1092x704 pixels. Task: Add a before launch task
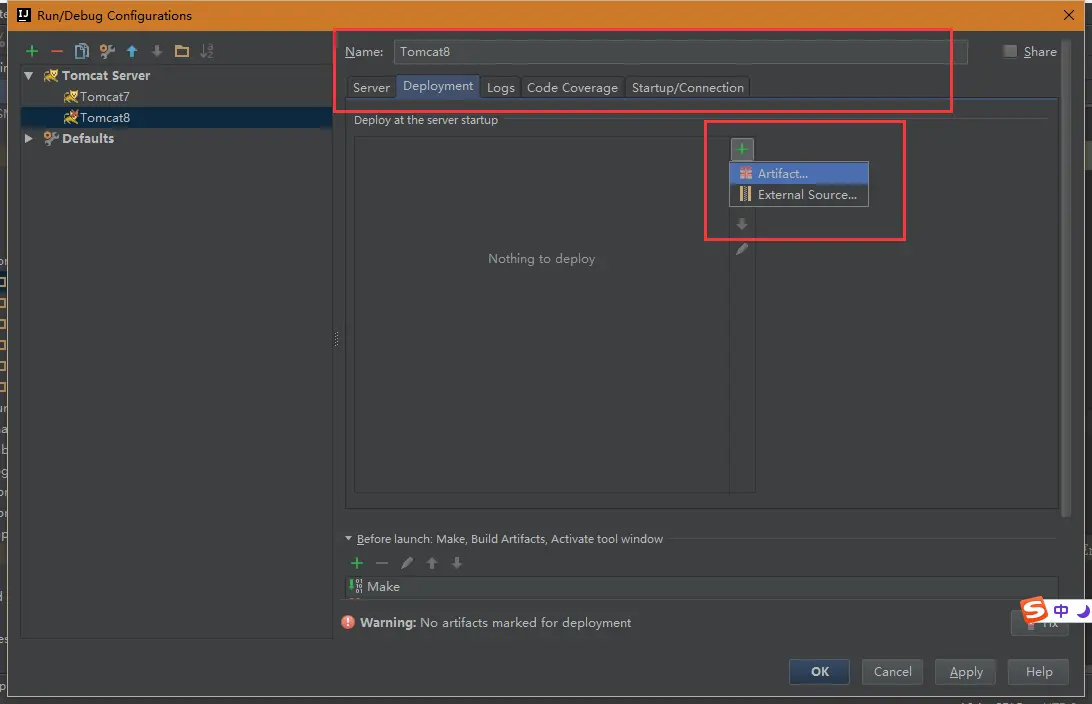(357, 563)
